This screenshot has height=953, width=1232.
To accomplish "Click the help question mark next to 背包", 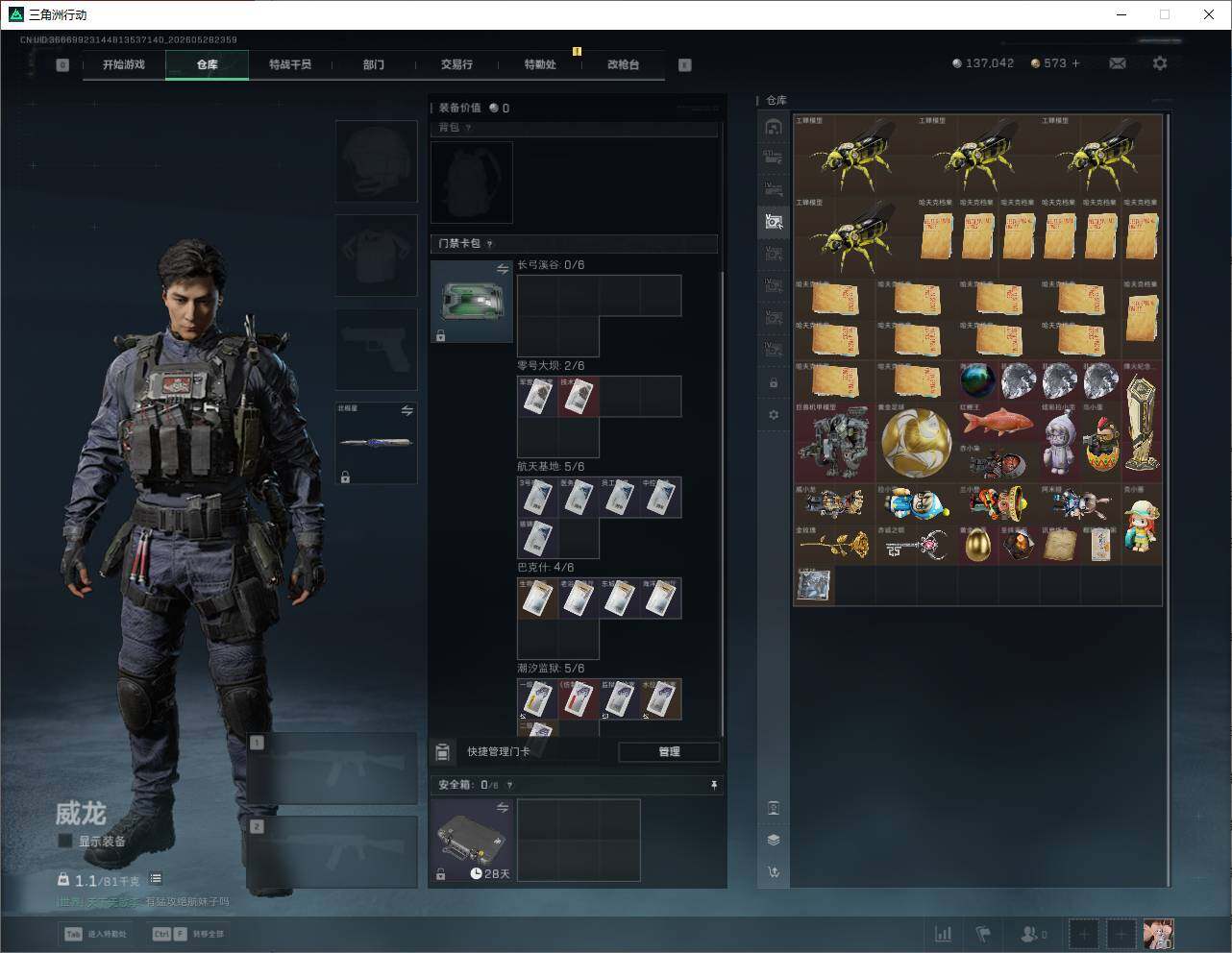I will tap(468, 127).
